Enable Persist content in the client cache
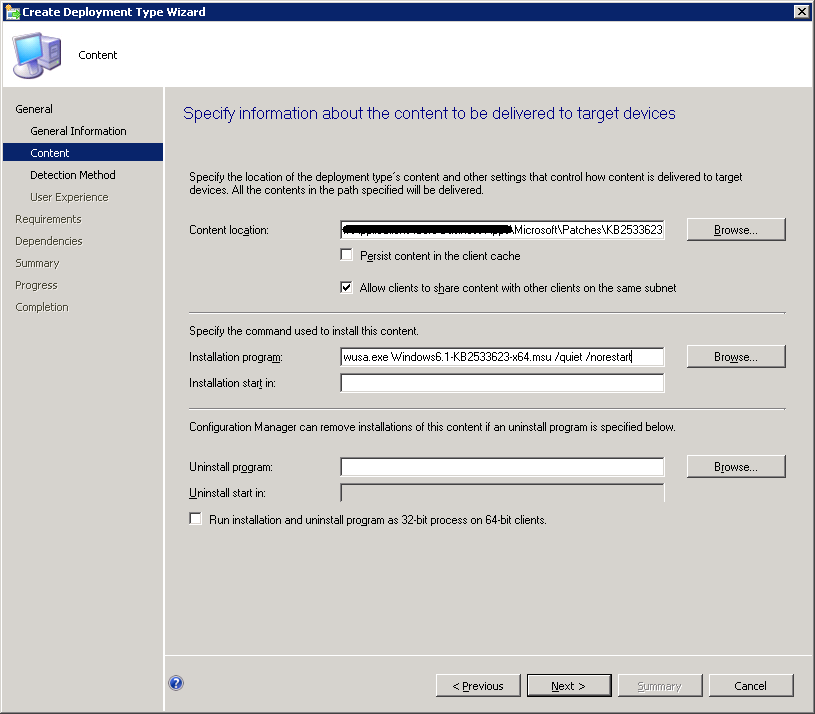The width and height of the screenshot is (815, 714). click(347, 256)
